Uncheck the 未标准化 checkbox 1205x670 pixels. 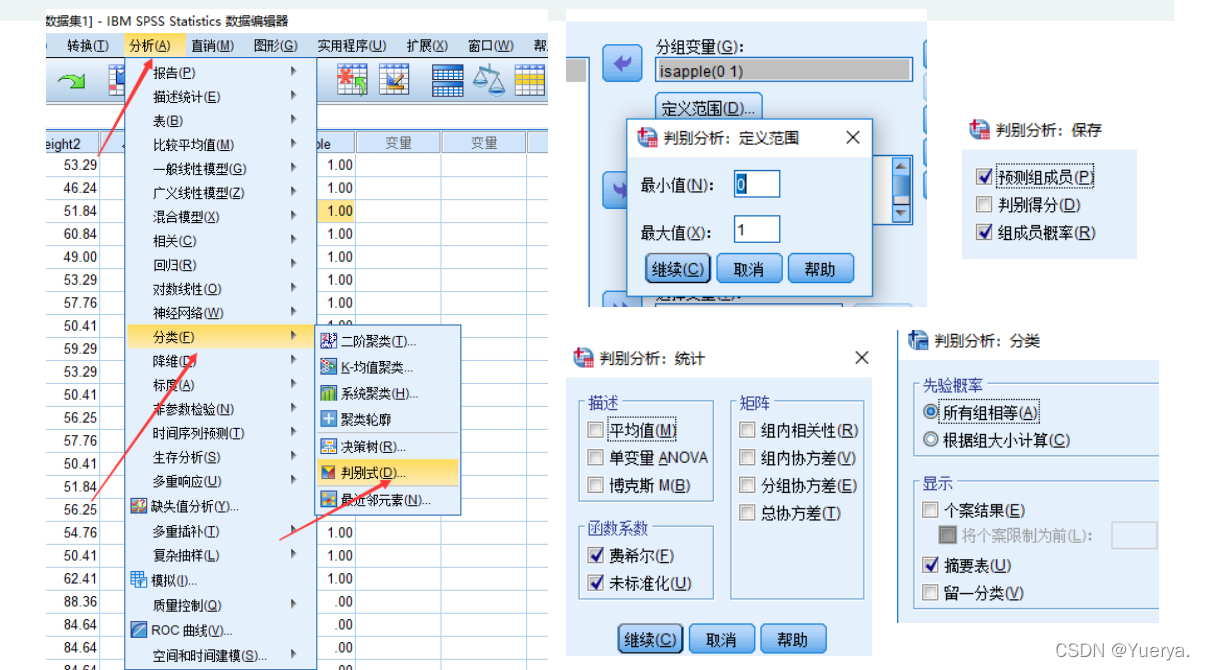596,583
